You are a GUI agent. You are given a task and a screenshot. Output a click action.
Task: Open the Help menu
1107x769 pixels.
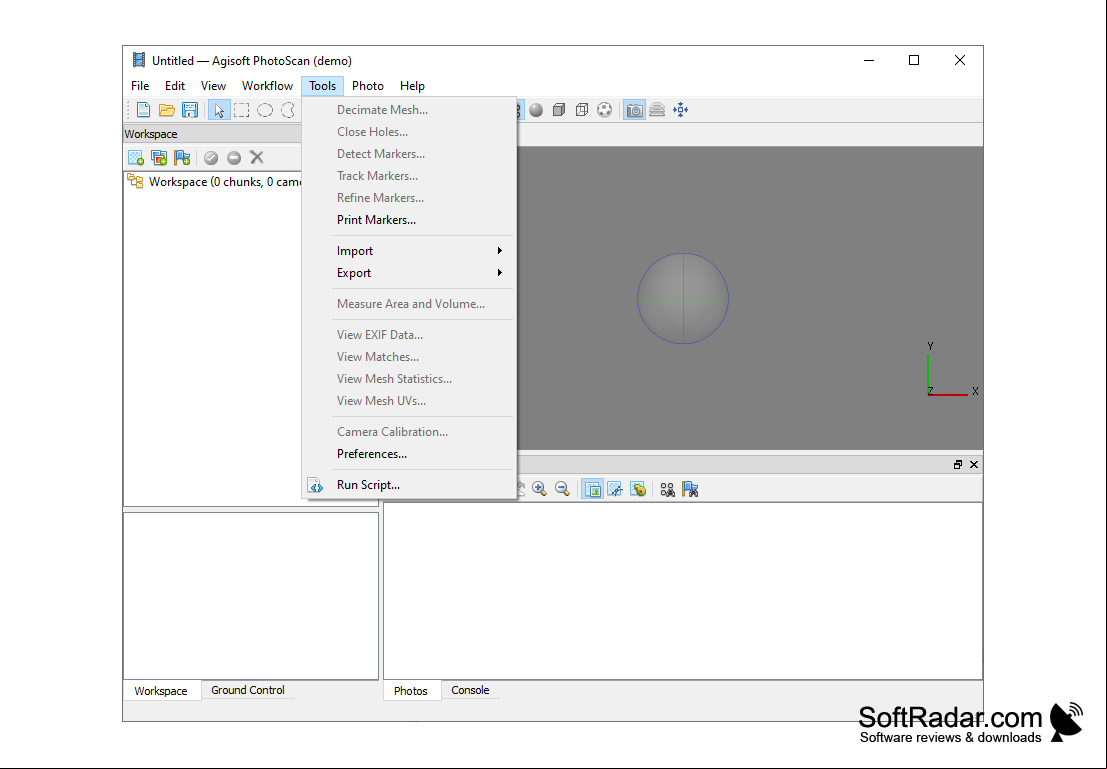point(412,85)
